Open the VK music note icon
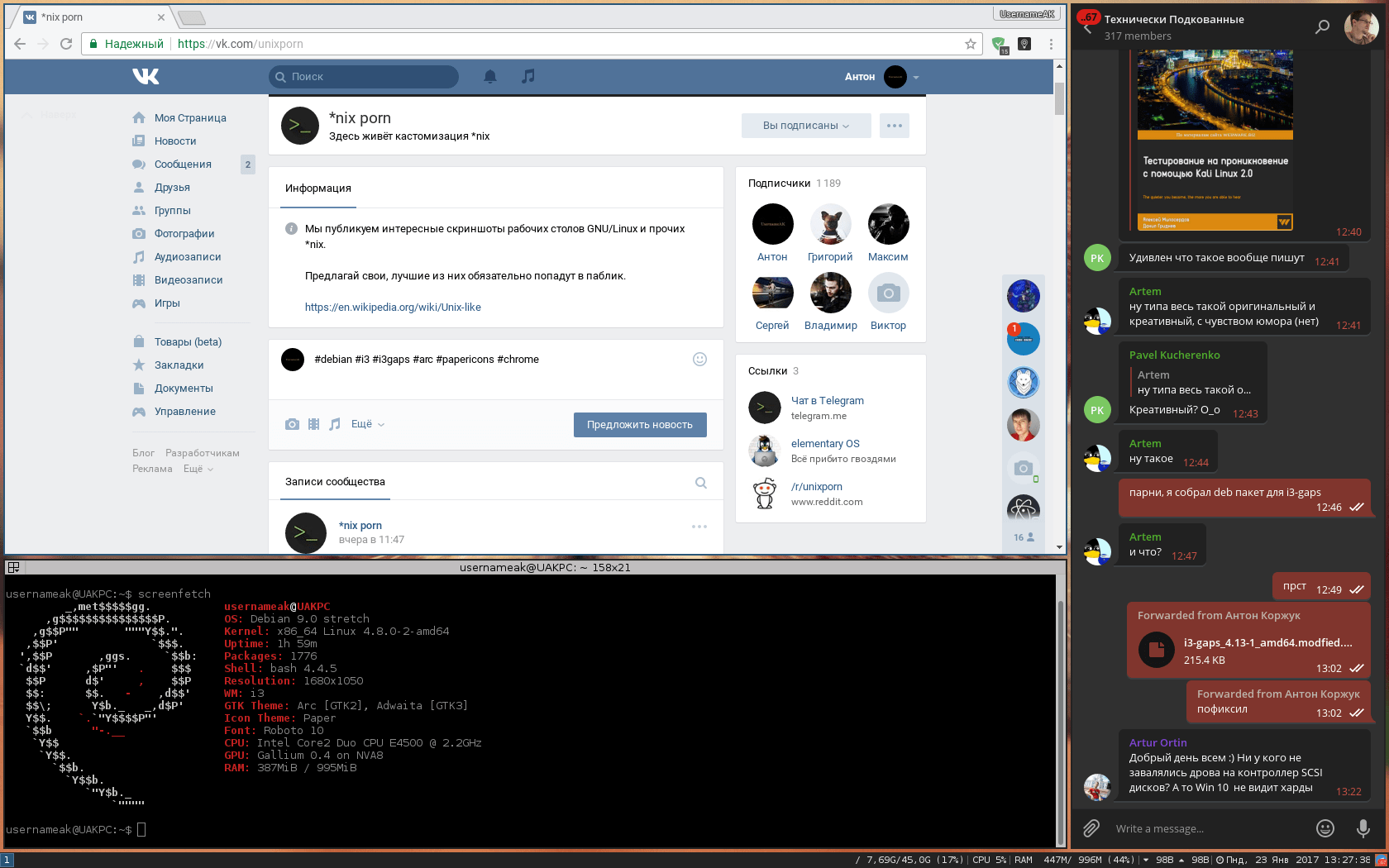 (528, 76)
